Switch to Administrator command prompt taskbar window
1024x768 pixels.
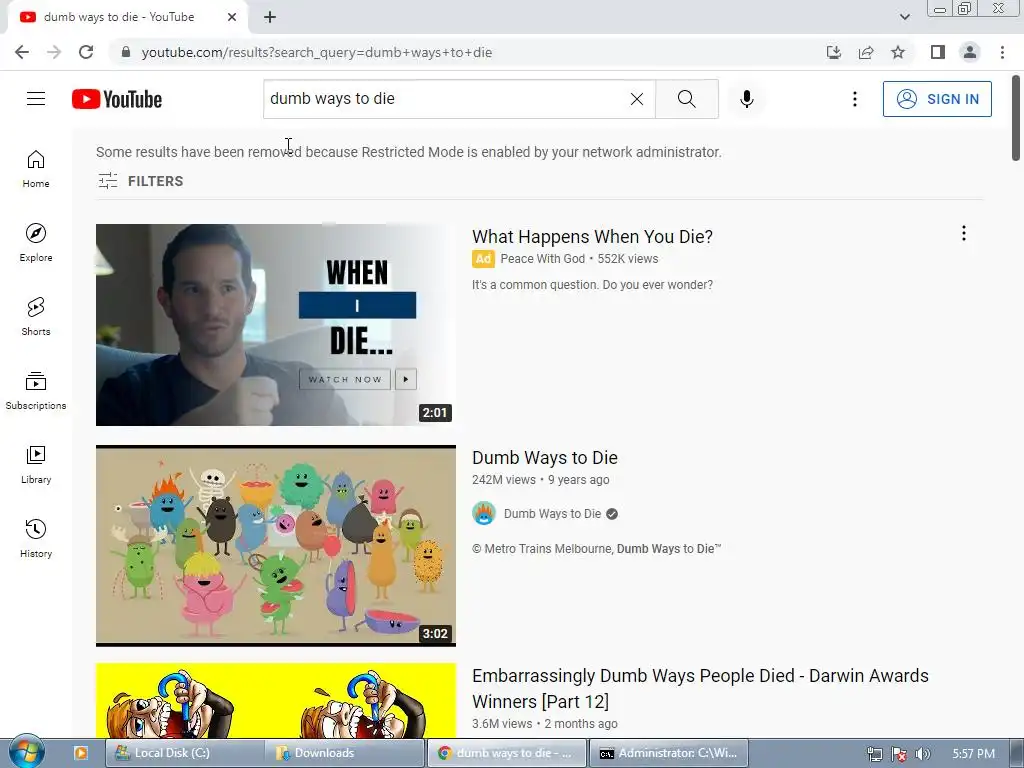(668, 753)
